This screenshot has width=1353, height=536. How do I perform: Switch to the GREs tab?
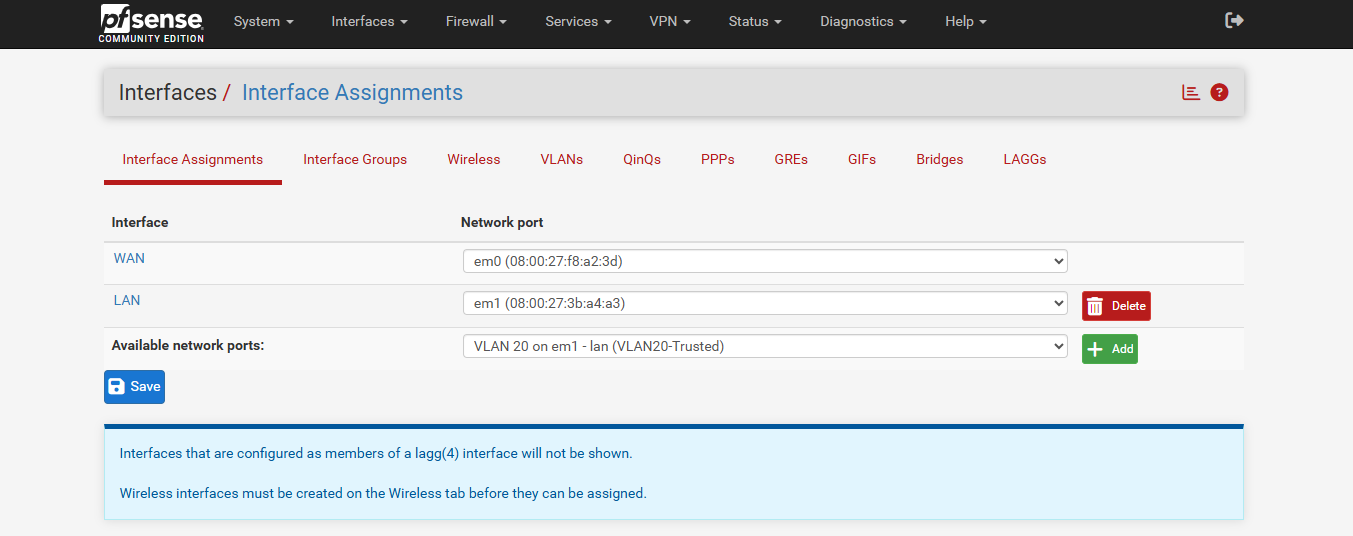point(791,160)
